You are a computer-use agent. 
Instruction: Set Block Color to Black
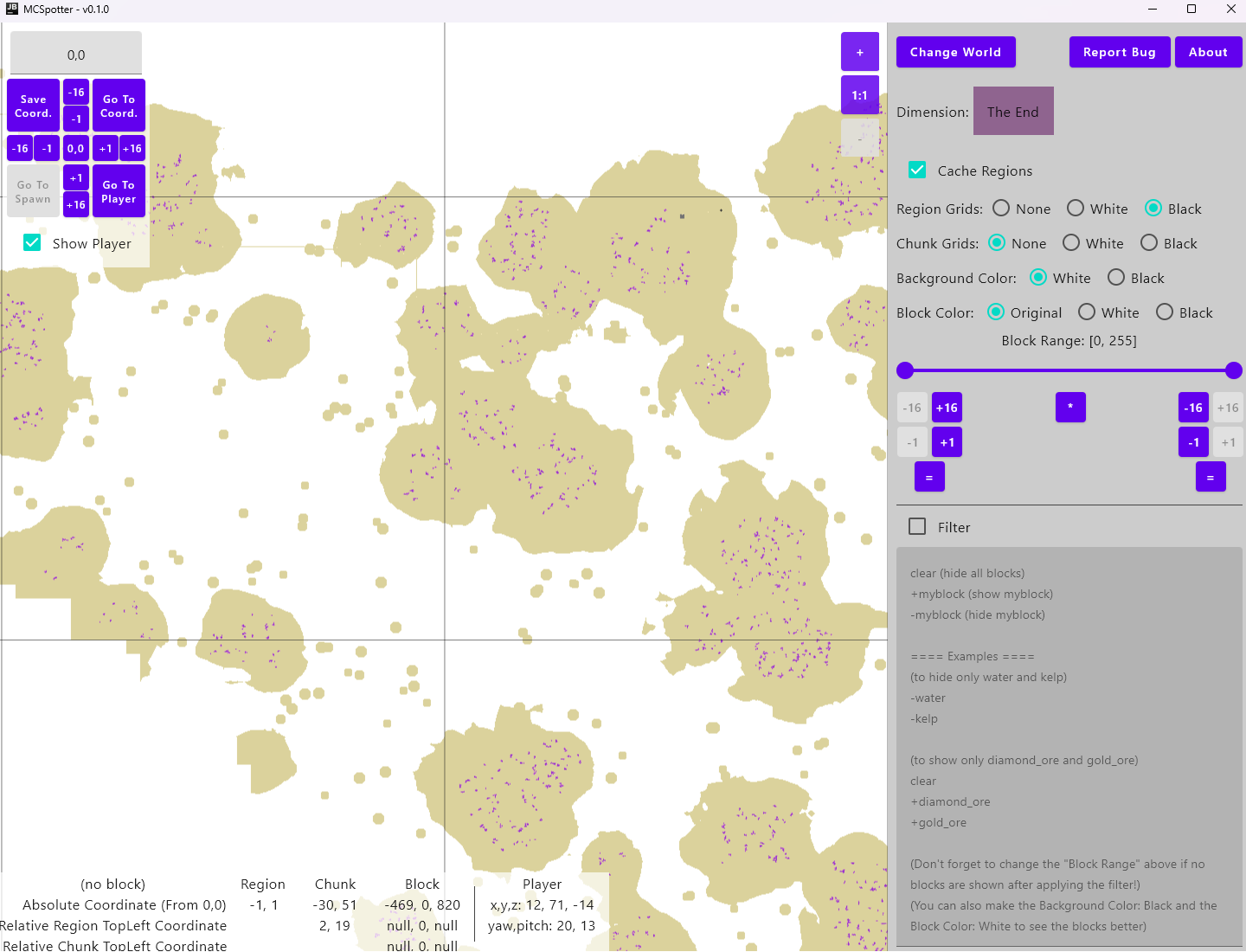tap(1165, 312)
